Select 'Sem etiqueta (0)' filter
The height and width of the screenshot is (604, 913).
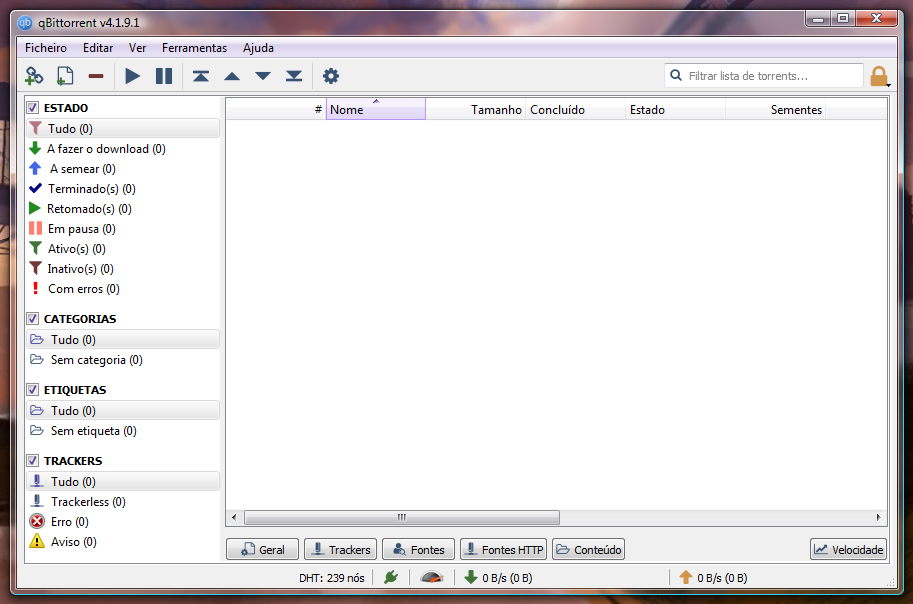pyautogui.click(x=123, y=431)
